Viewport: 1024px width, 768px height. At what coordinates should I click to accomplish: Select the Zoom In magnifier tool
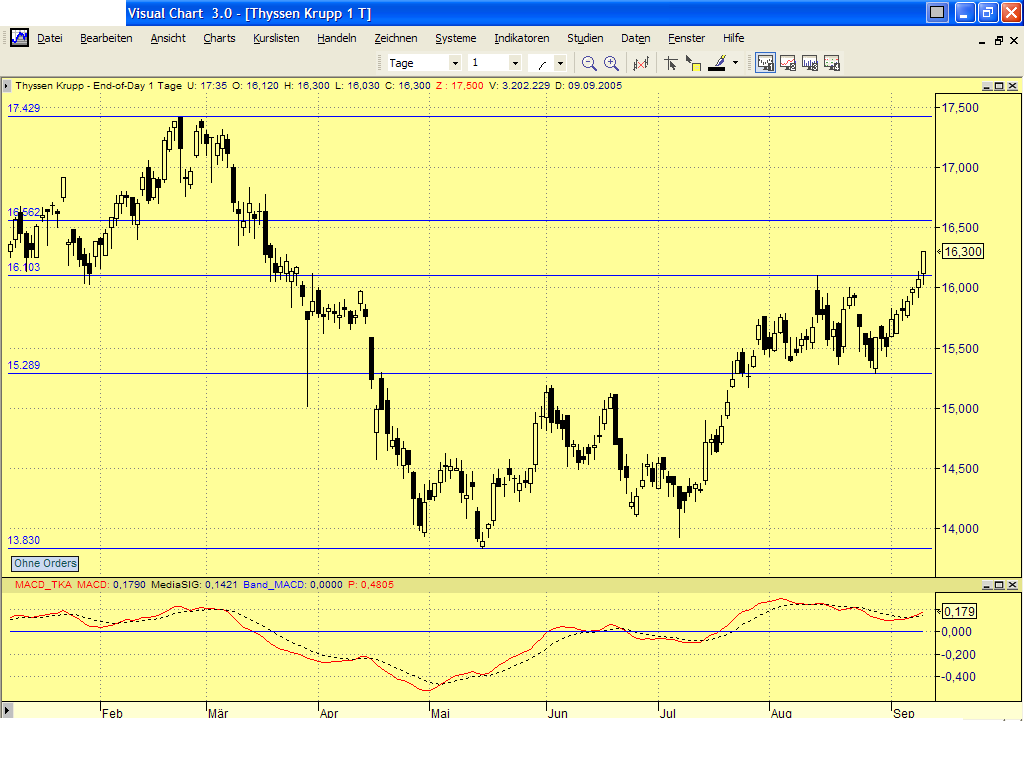pos(611,62)
